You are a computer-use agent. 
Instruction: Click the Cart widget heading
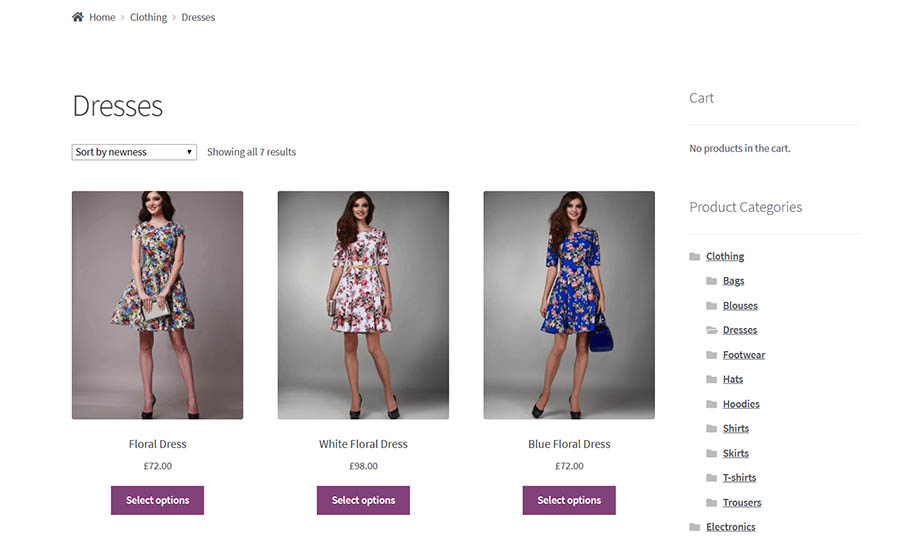click(x=701, y=98)
